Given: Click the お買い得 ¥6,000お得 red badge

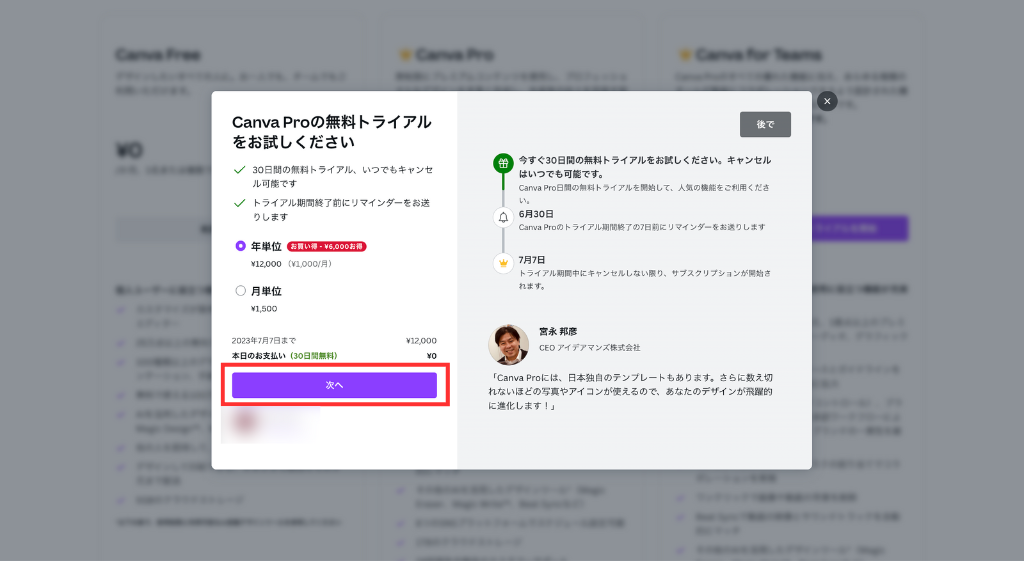Looking at the screenshot, I should [327, 246].
